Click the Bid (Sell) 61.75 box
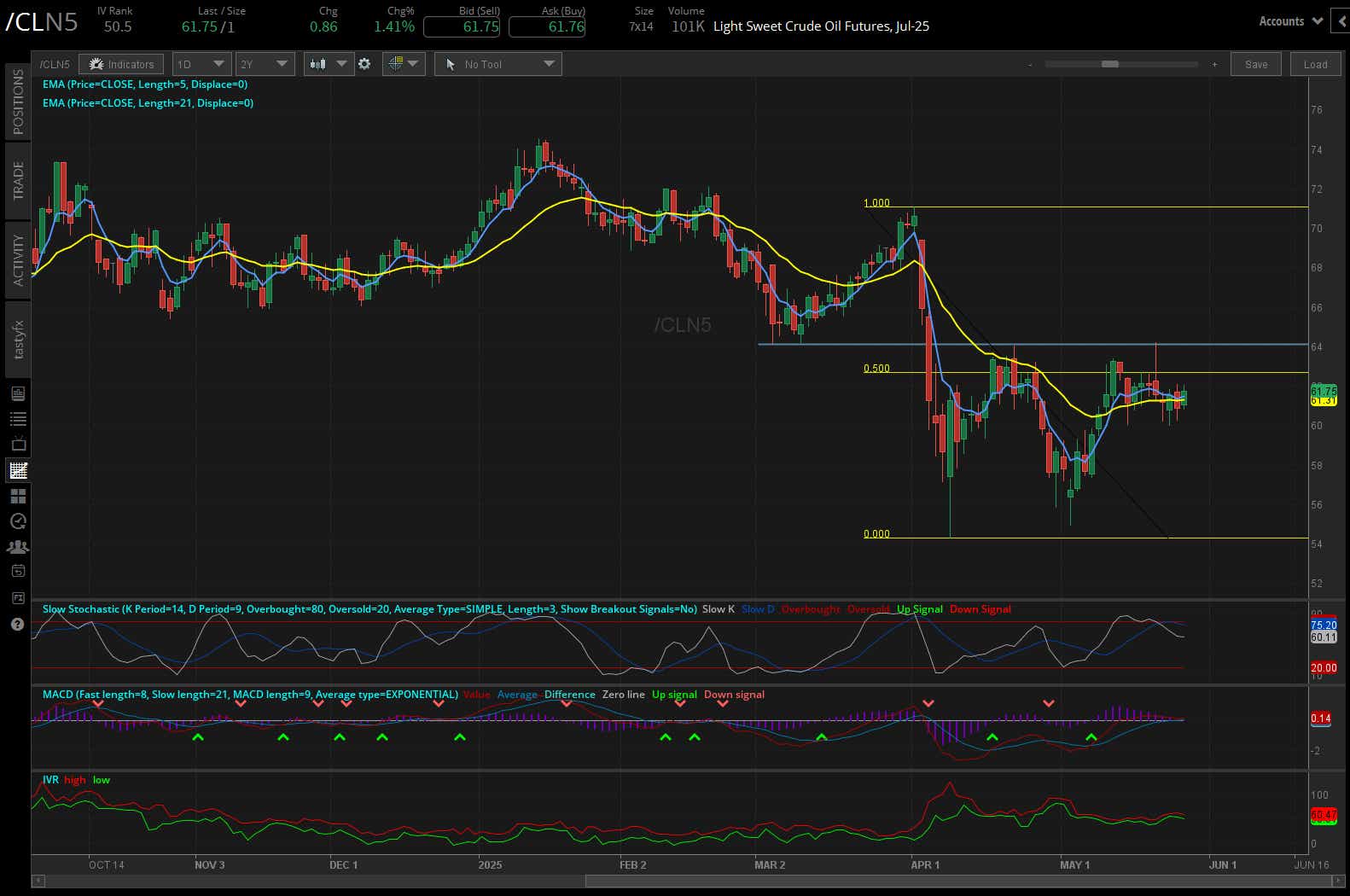The height and width of the screenshot is (896, 1350). [x=462, y=26]
